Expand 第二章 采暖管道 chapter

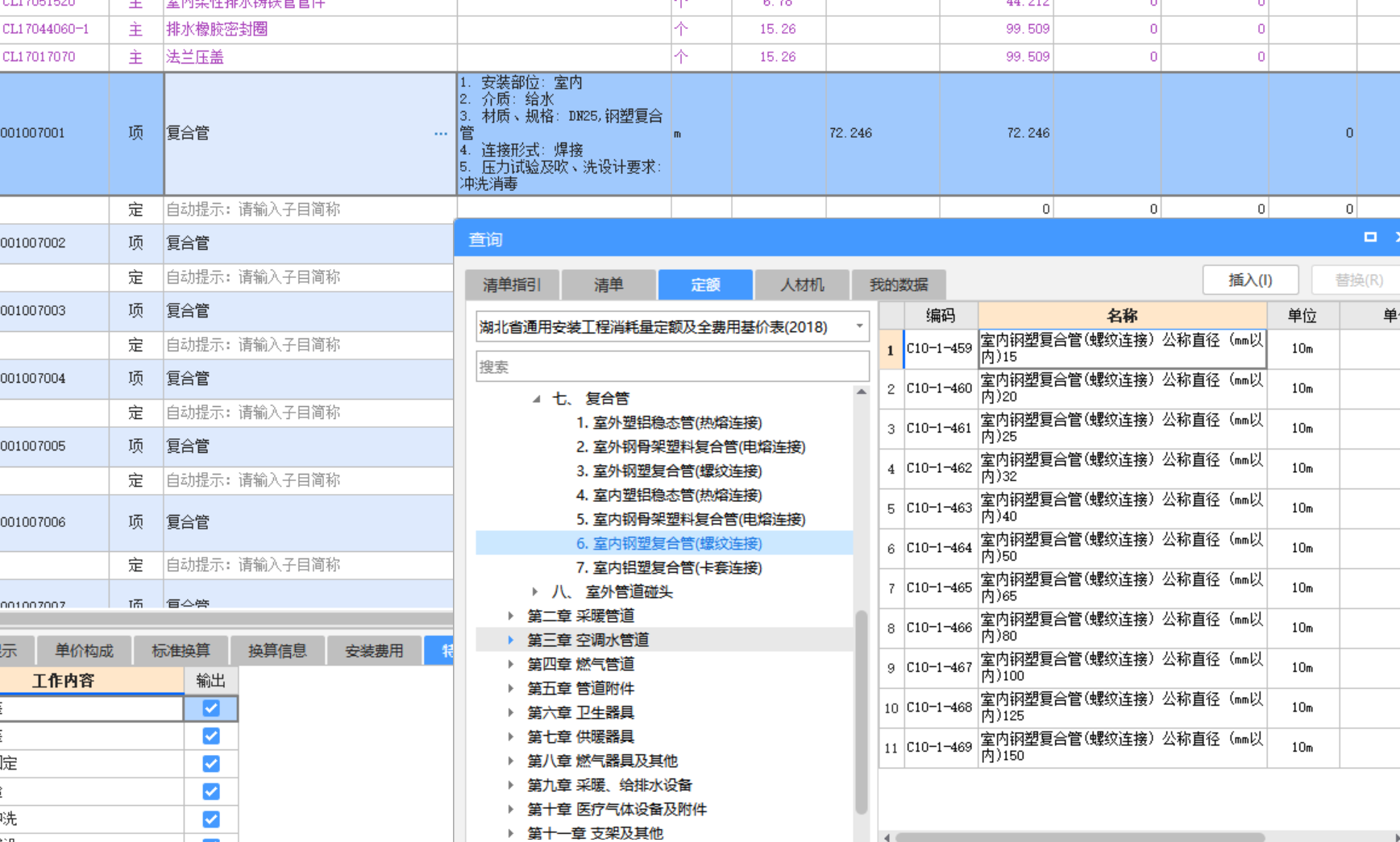[x=511, y=616]
